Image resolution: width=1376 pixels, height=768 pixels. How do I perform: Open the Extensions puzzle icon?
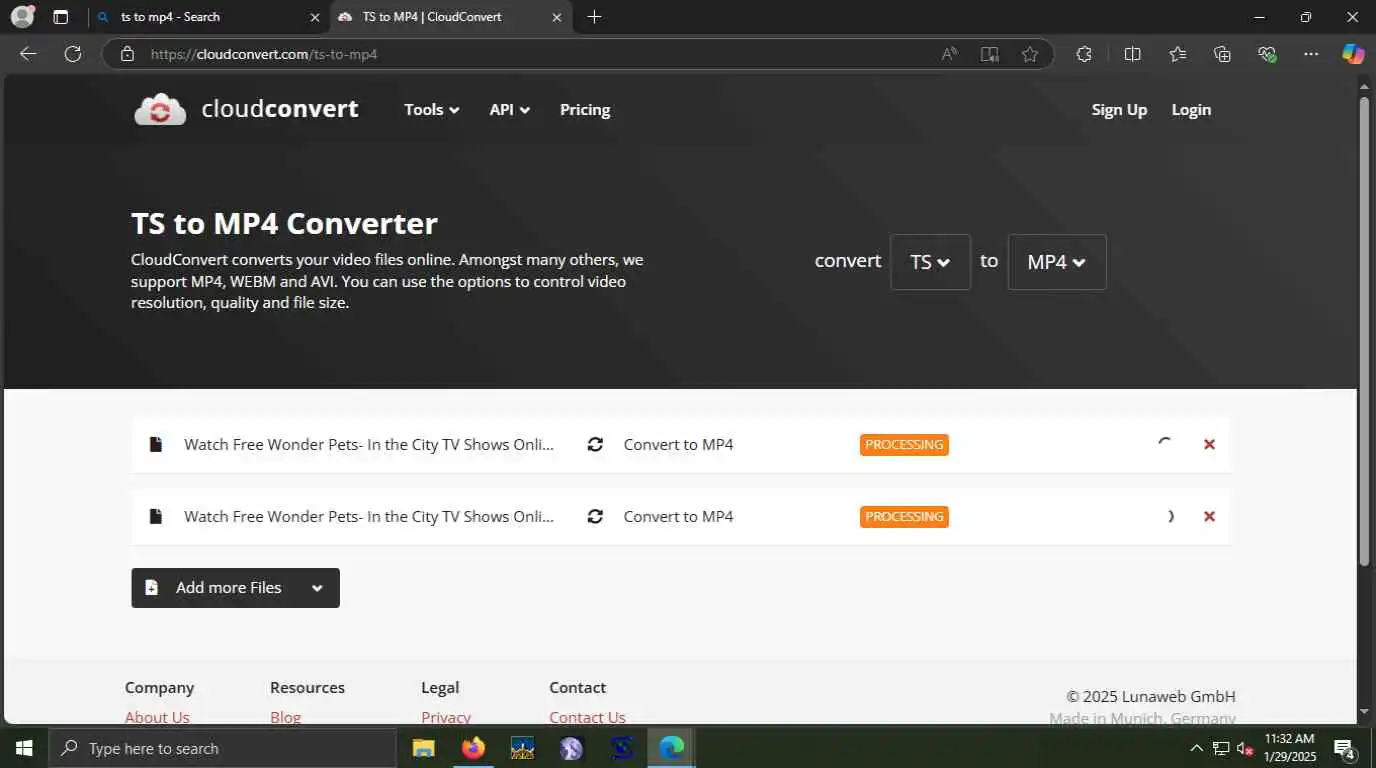click(1084, 54)
